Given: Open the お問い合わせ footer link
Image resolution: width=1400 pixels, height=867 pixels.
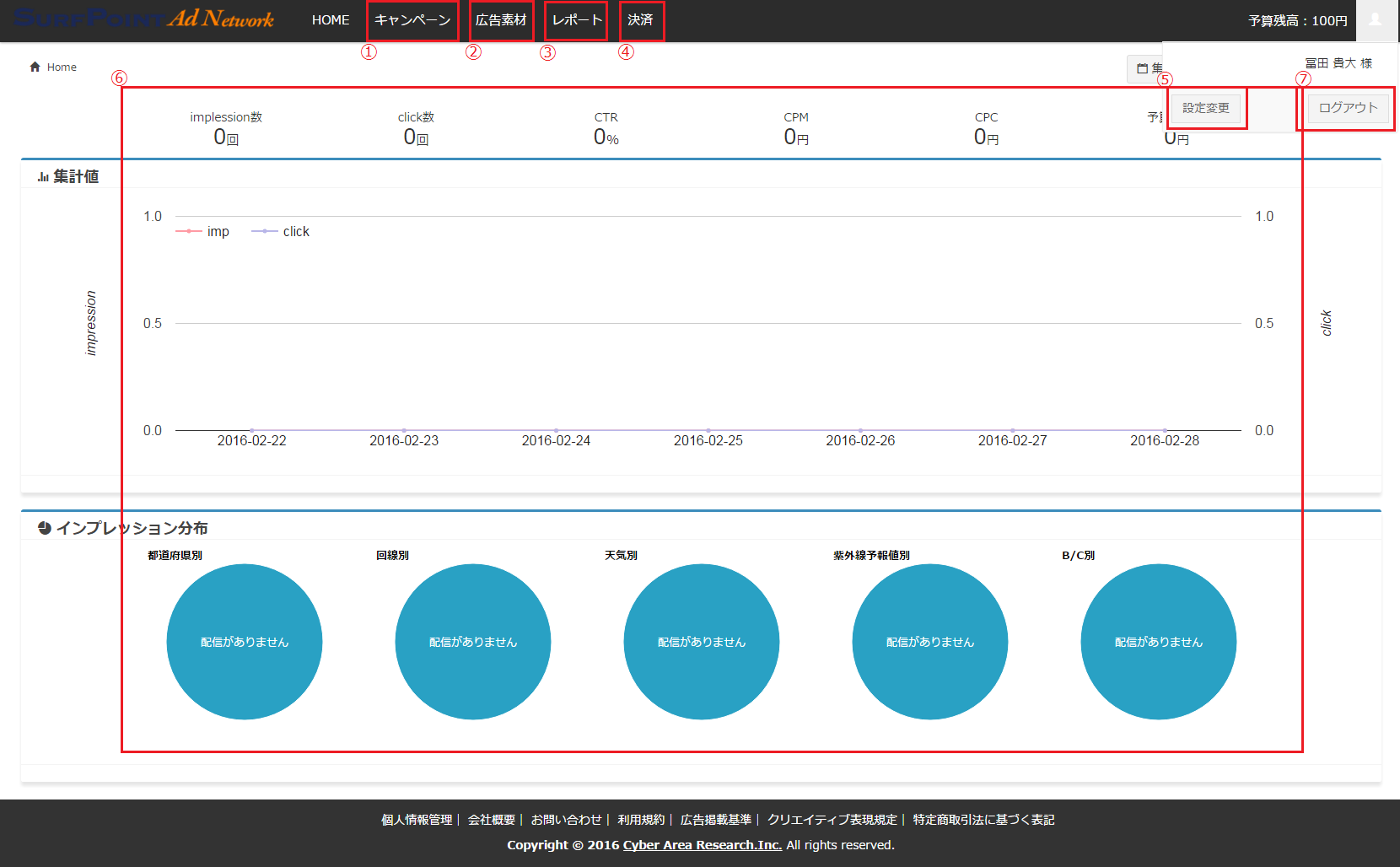Looking at the screenshot, I should coord(566,820).
